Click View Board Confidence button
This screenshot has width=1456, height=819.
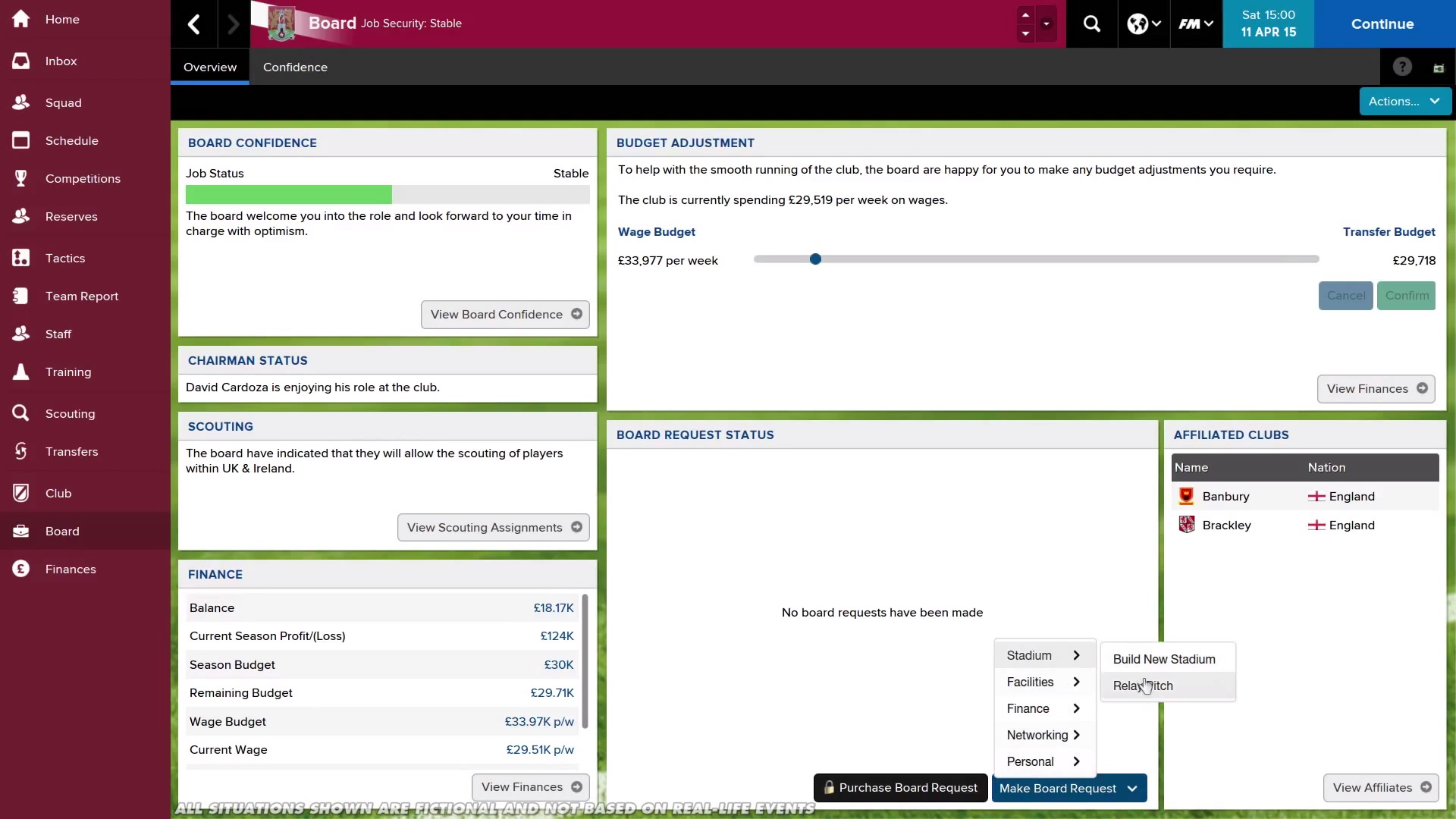(x=505, y=314)
